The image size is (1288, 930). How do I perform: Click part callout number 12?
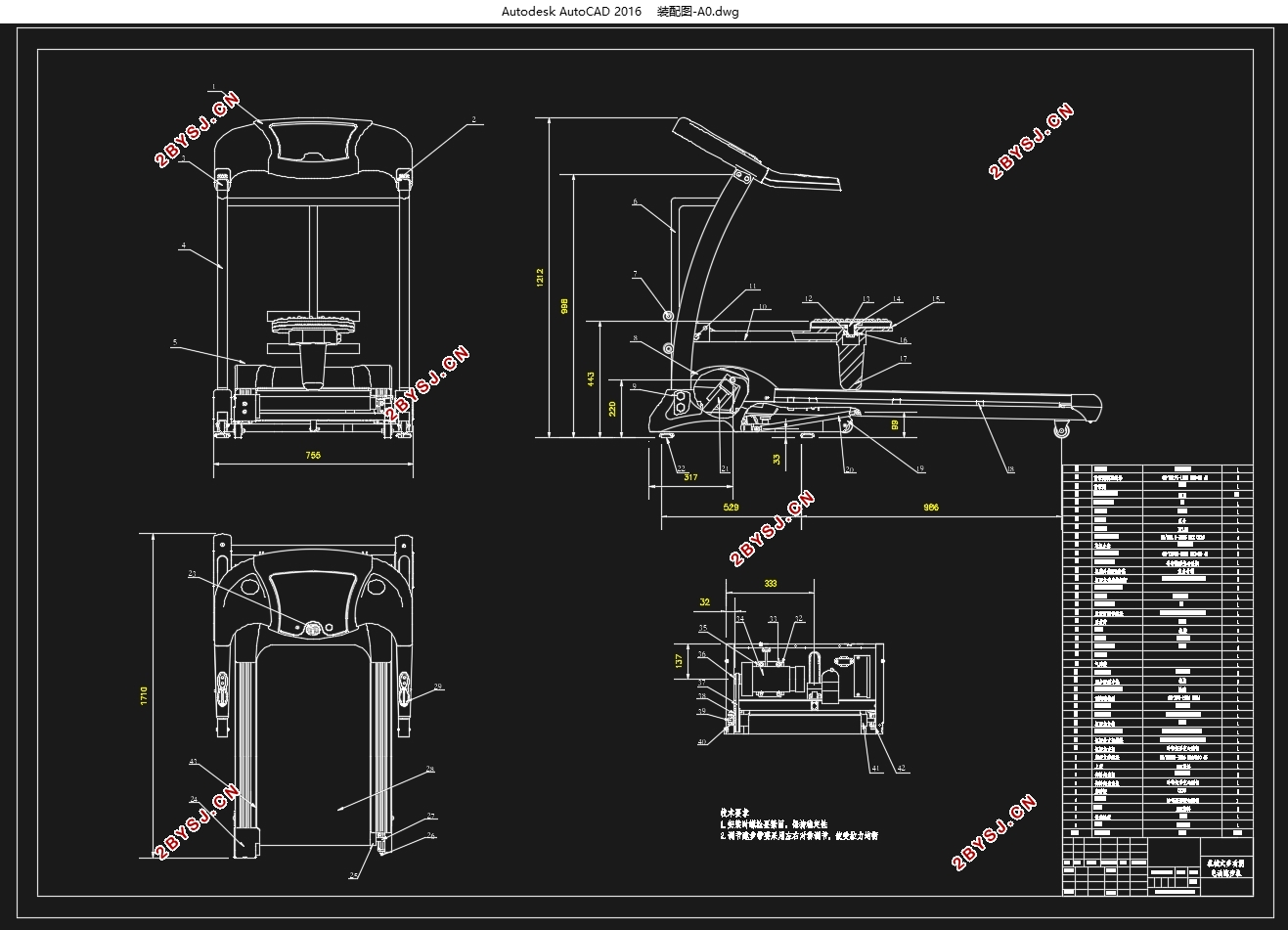[x=809, y=299]
